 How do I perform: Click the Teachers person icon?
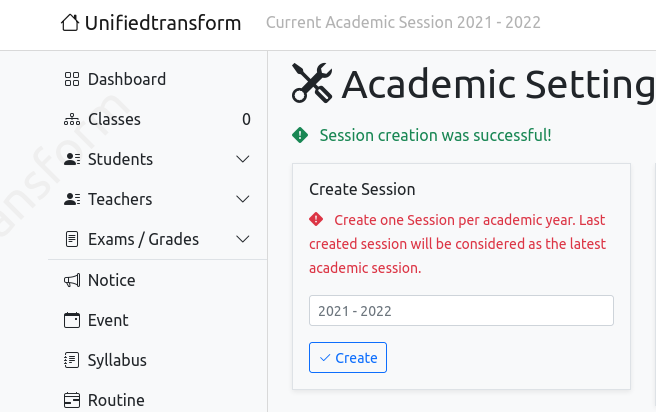click(71, 200)
